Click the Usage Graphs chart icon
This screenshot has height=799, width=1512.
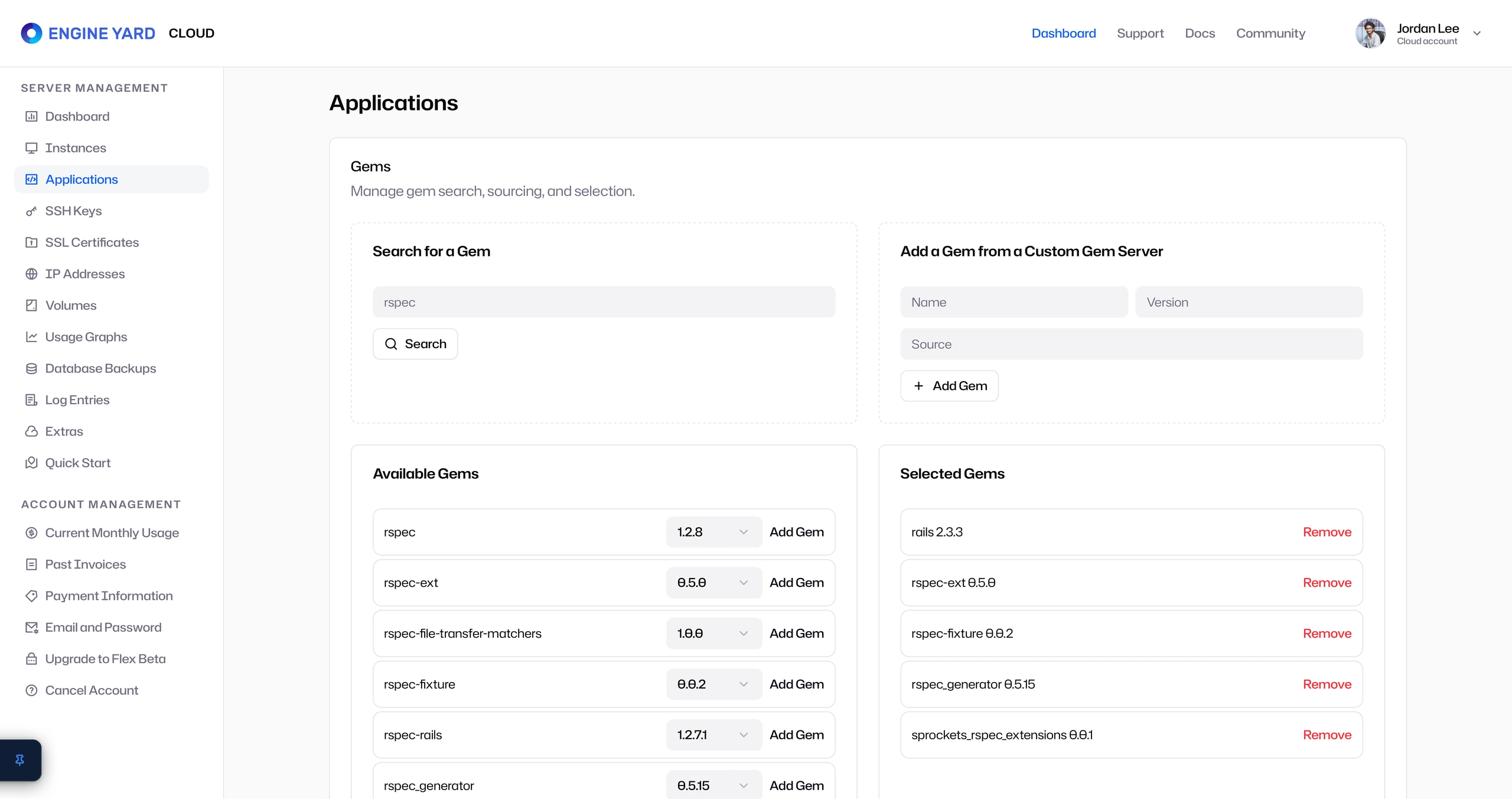click(31, 337)
